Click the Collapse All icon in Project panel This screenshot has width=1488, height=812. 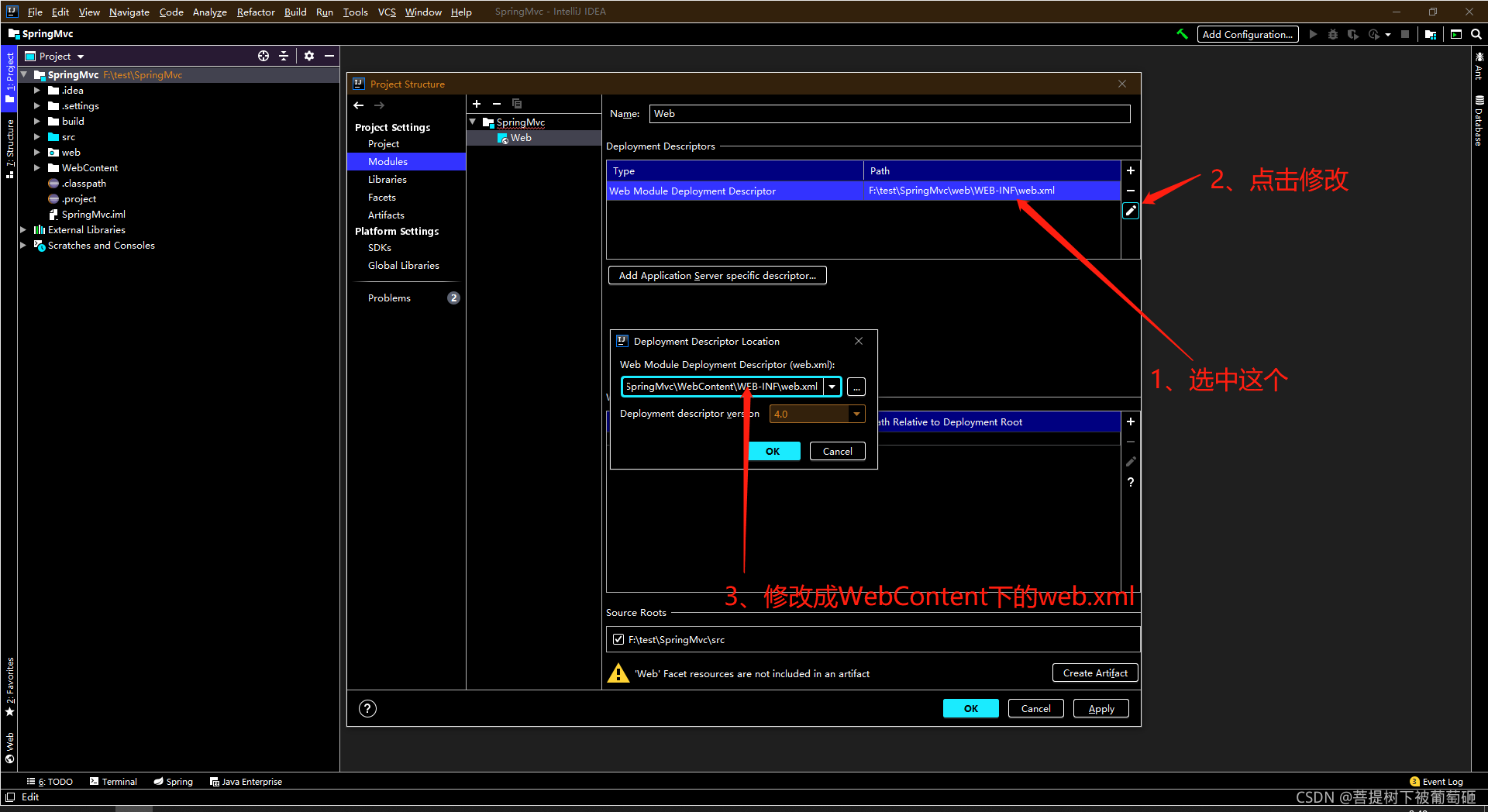tap(284, 56)
